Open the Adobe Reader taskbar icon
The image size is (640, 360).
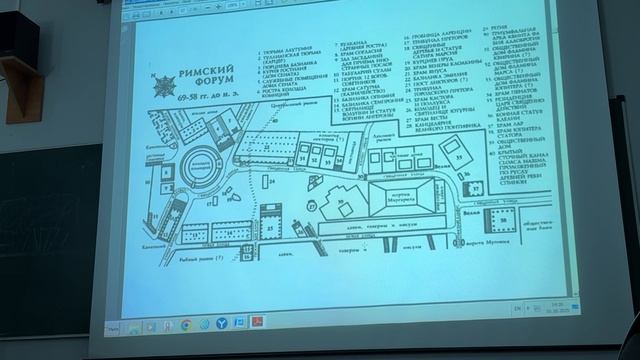(257, 322)
